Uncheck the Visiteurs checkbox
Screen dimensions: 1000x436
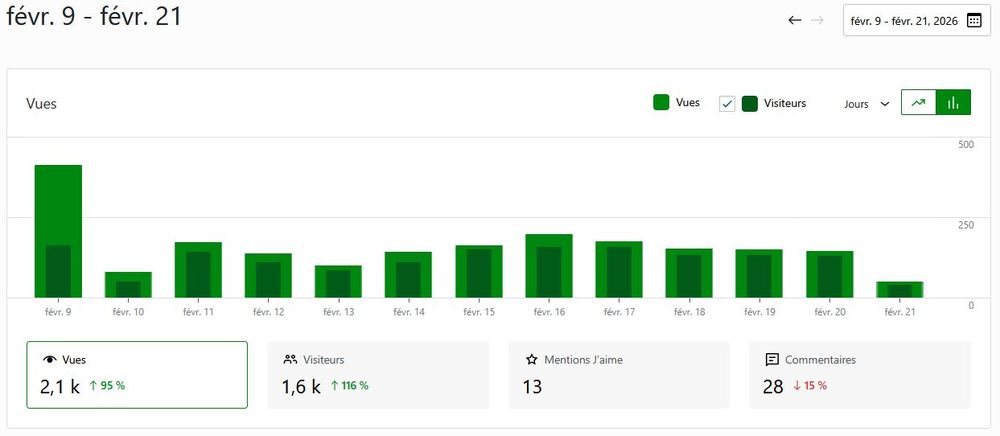tap(728, 103)
